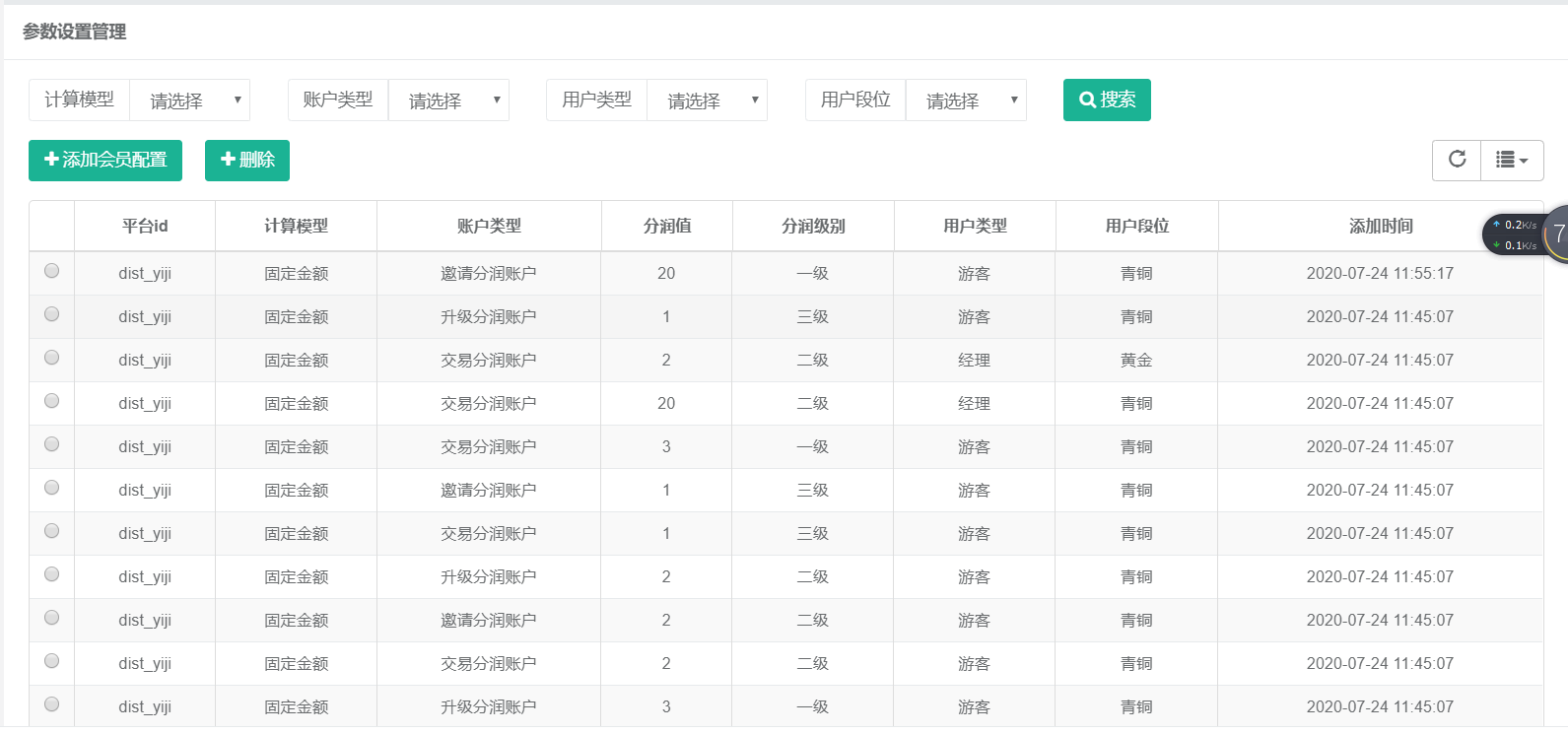Click 邀请分润账户 in the first row

tap(489, 274)
